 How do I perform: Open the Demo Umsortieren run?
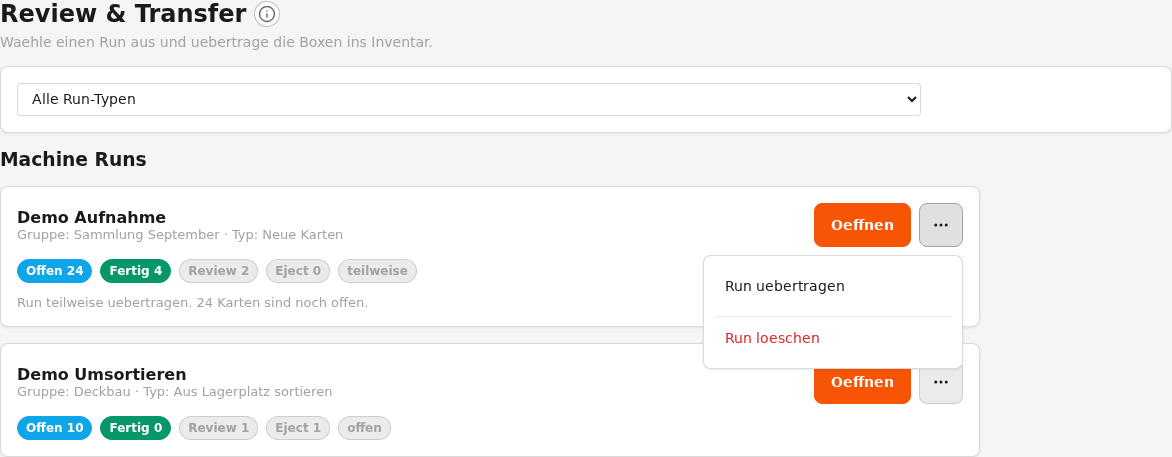[863, 383]
